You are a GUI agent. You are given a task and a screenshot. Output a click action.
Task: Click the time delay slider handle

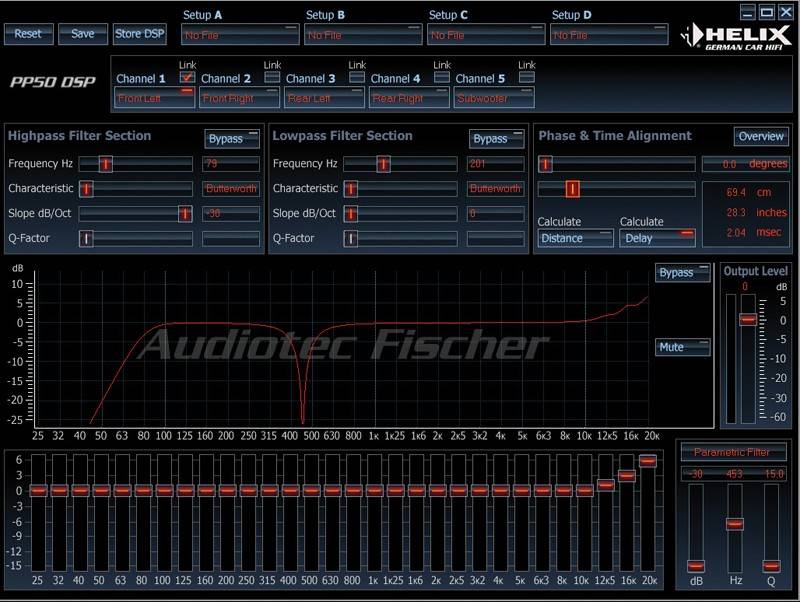click(x=572, y=189)
